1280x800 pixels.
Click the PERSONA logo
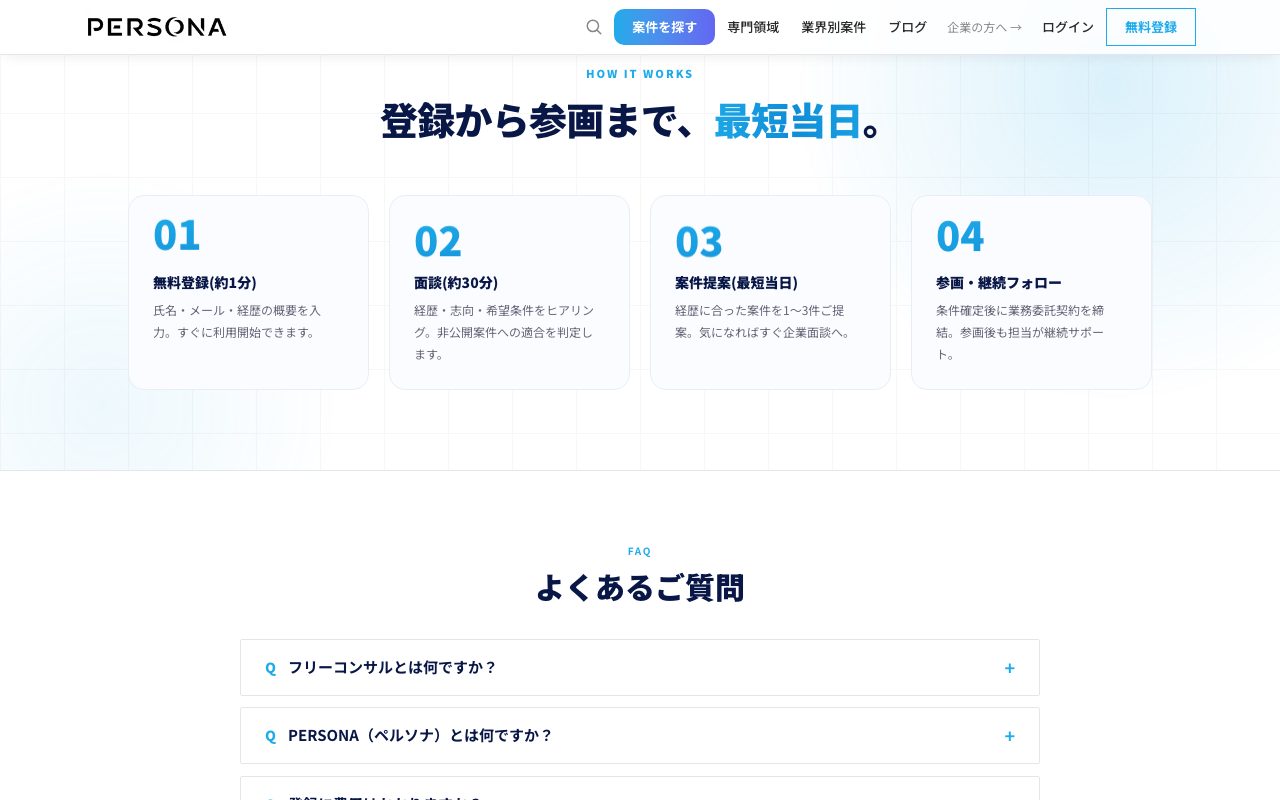tap(157, 27)
